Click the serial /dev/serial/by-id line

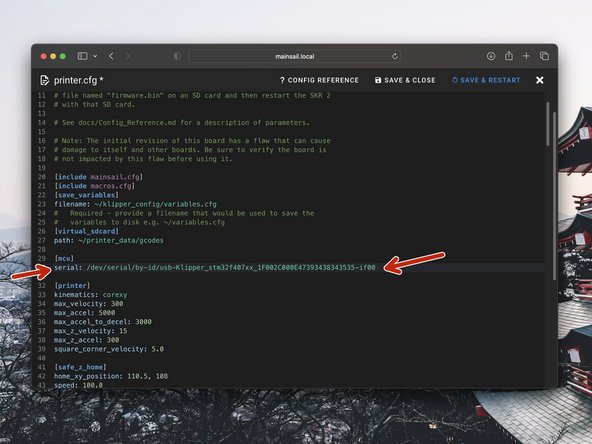point(214,267)
